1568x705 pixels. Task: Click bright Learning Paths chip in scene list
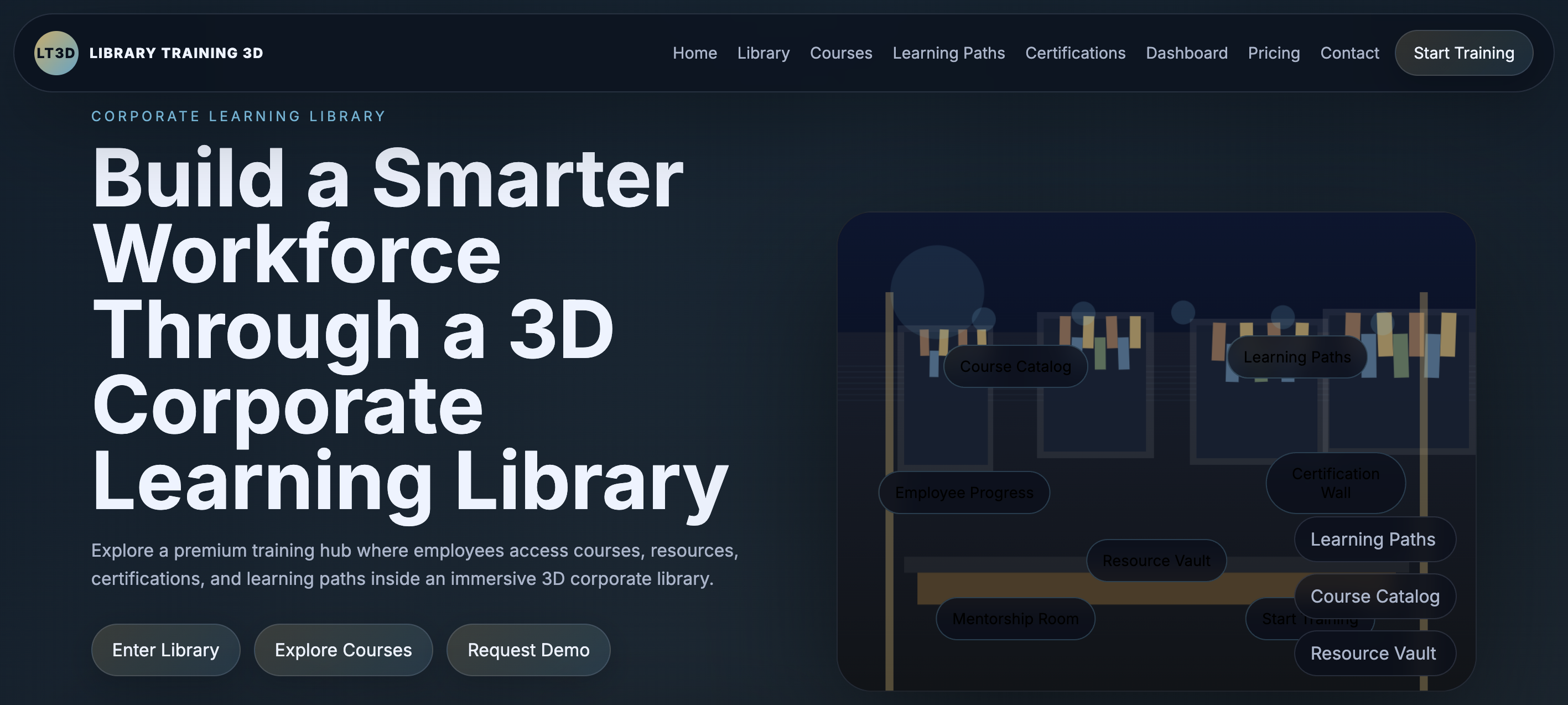click(x=1374, y=540)
